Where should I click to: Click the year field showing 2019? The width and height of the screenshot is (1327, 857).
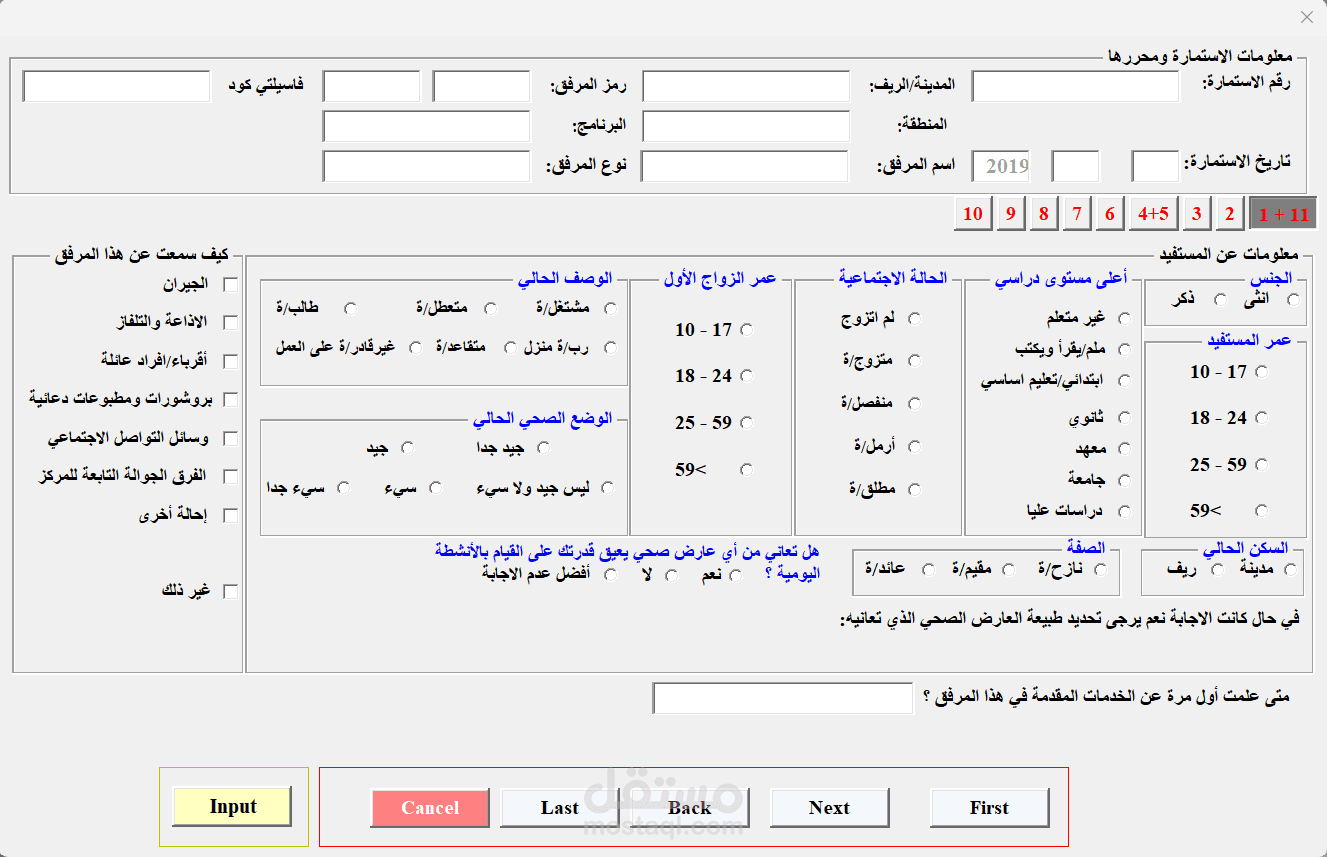[x=1001, y=166]
